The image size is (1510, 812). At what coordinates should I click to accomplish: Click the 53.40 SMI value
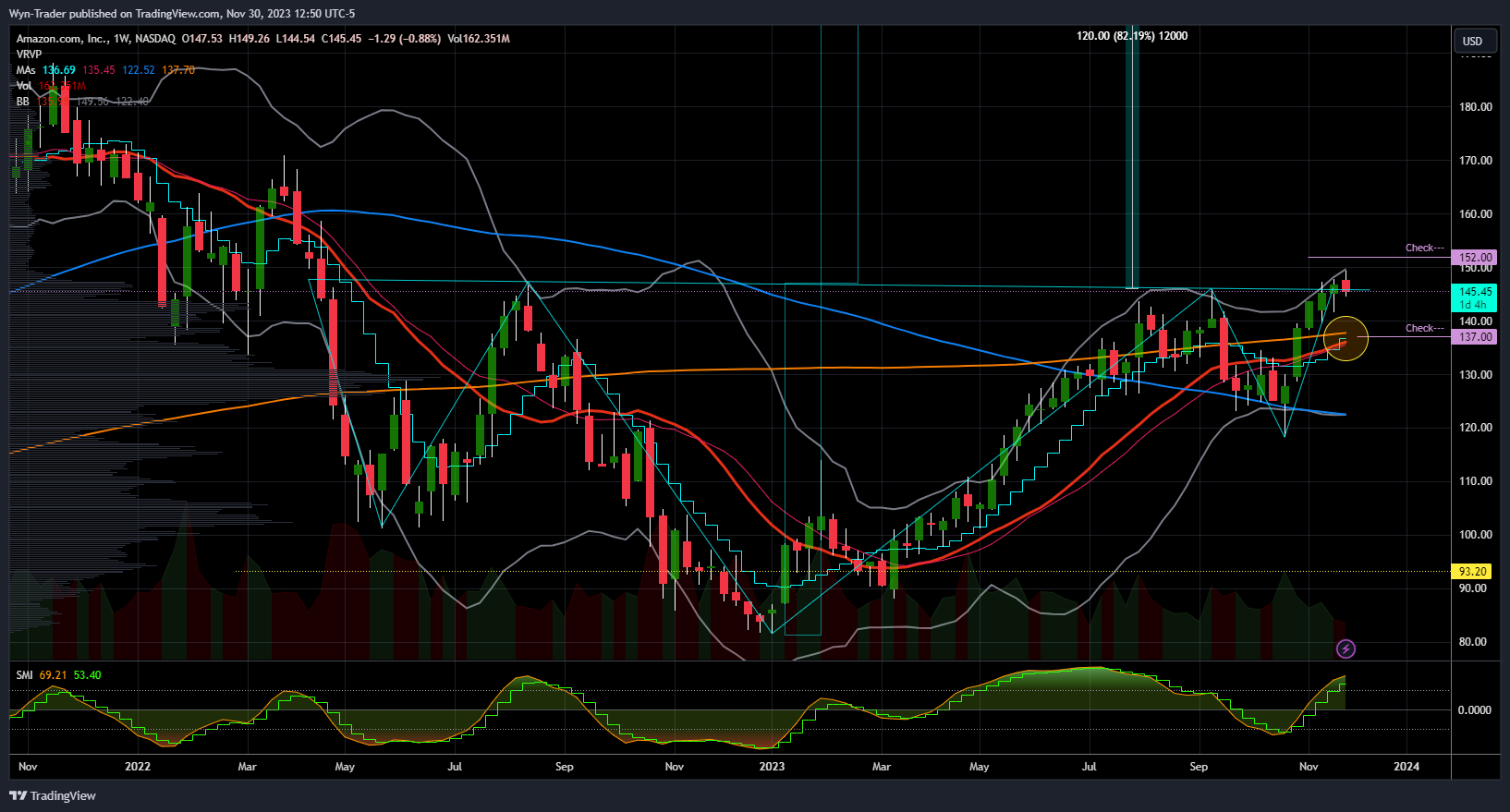(x=88, y=675)
